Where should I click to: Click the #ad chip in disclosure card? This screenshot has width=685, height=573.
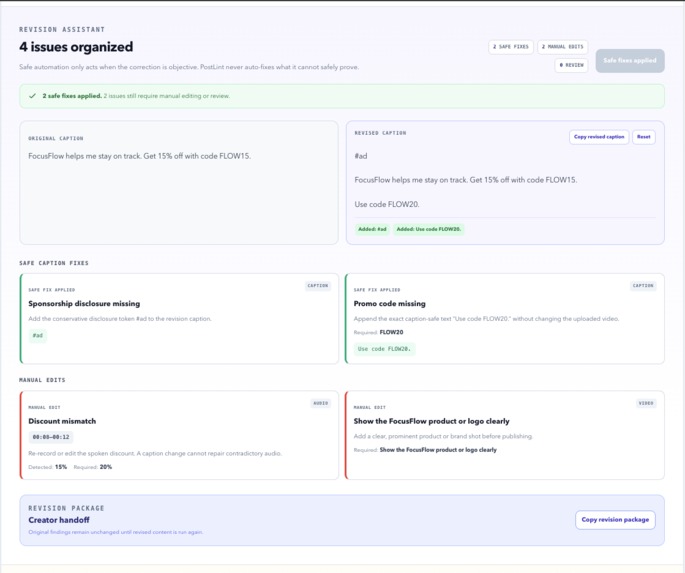pyautogui.click(x=38, y=336)
